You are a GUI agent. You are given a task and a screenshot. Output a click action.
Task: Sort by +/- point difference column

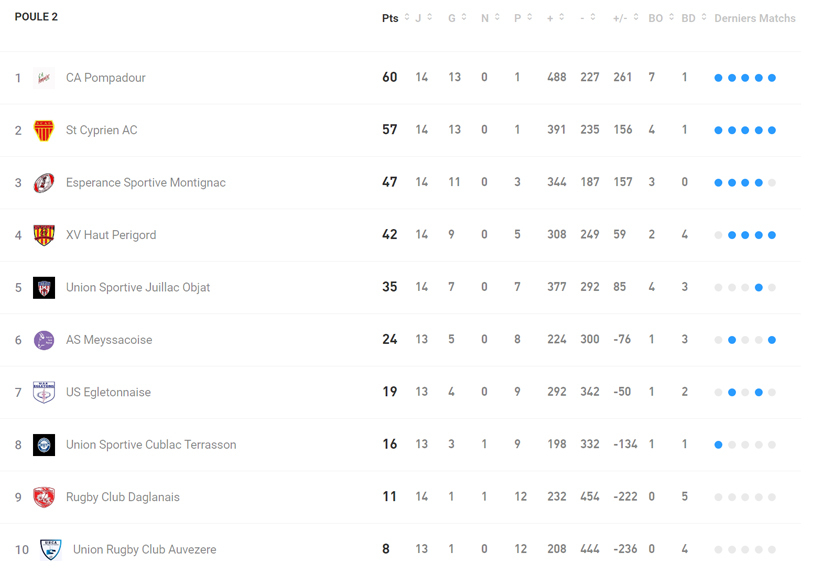pyautogui.click(x=621, y=18)
